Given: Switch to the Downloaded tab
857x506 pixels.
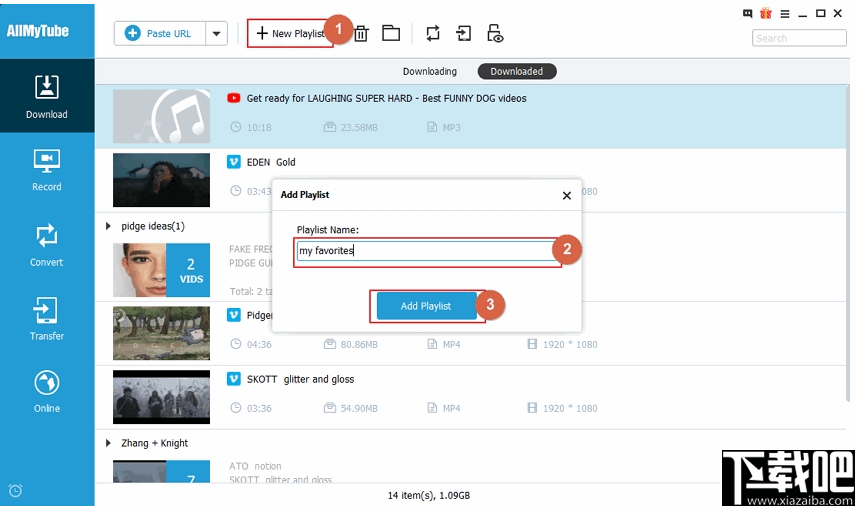Looking at the screenshot, I should 516,71.
